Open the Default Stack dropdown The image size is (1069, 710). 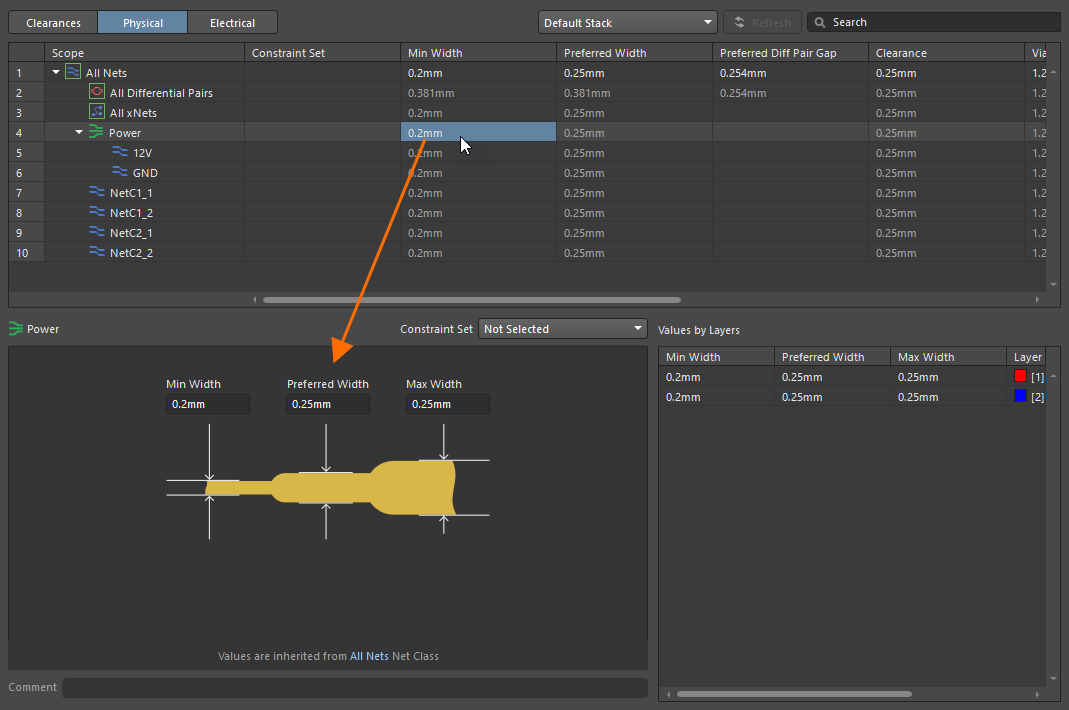coord(627,22)
